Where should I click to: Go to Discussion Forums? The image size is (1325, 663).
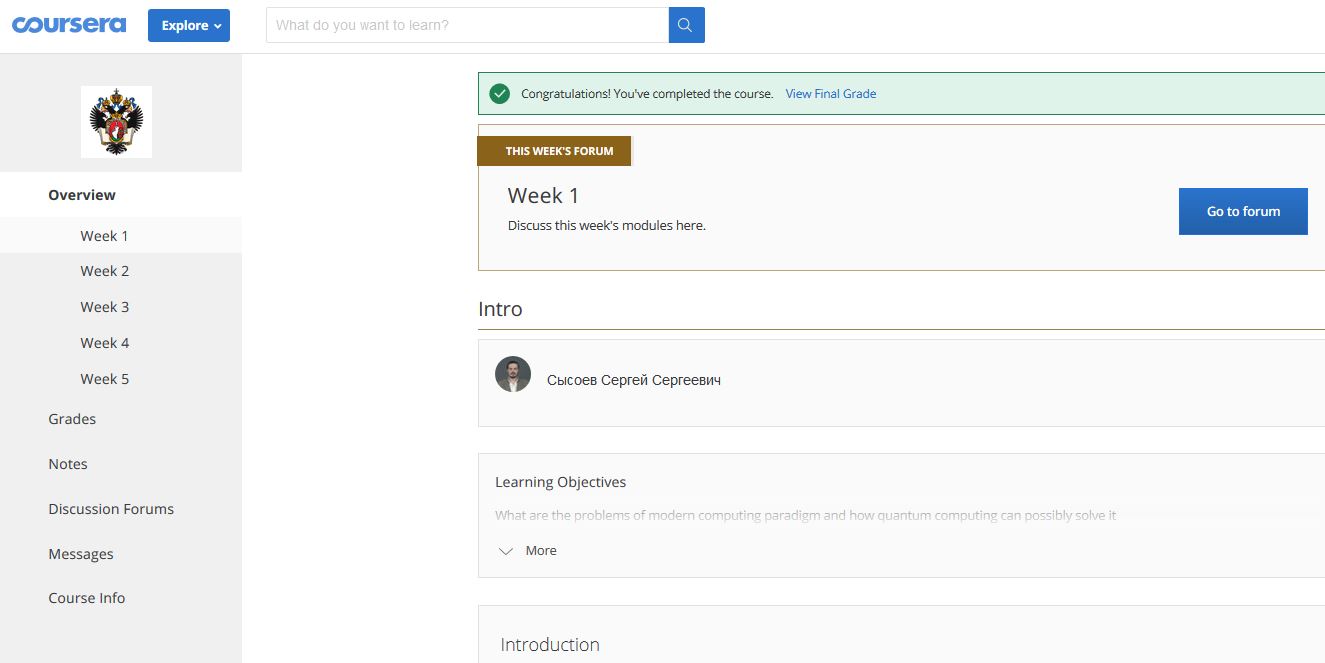click(111, 509)
